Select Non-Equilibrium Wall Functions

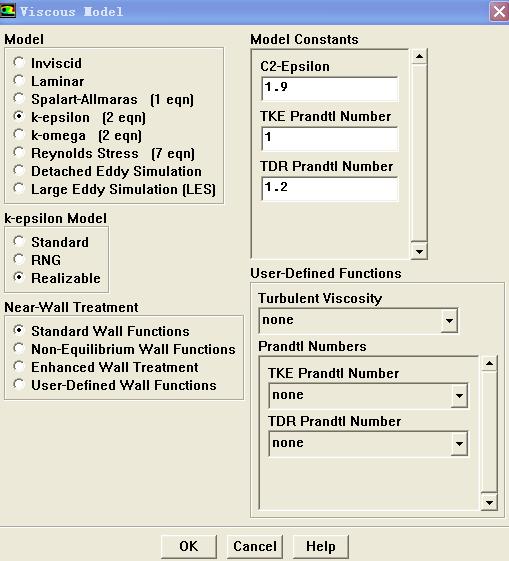coord(19,348)
